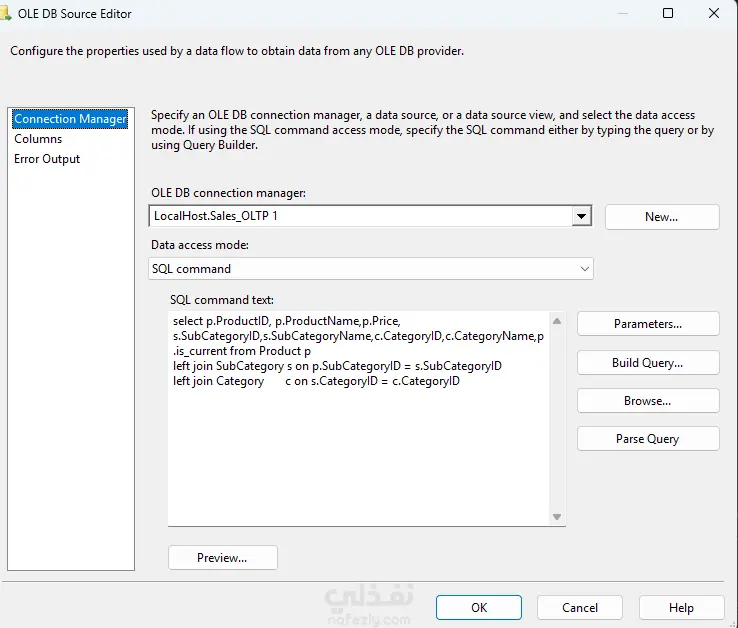Click 'select p.ProductID' line in query
The height and width of the screenshot is (628, 738).
coord(287,321)
